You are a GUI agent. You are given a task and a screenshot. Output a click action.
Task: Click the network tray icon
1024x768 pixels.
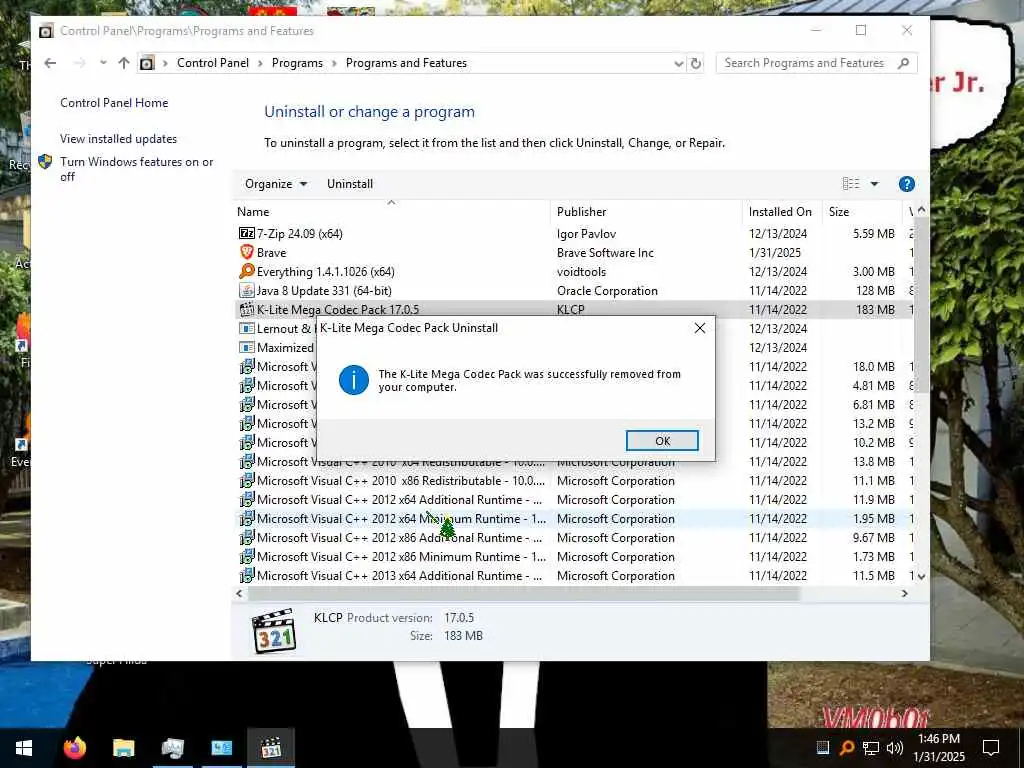[871, 748]
